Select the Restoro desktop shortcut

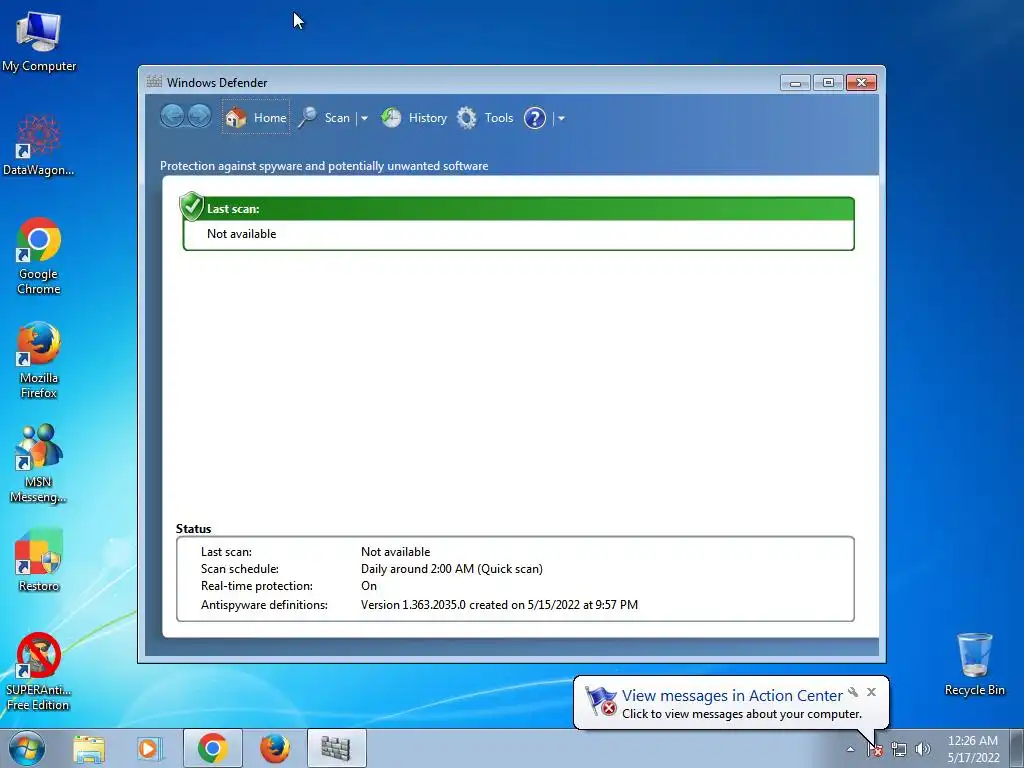[39, 560]
